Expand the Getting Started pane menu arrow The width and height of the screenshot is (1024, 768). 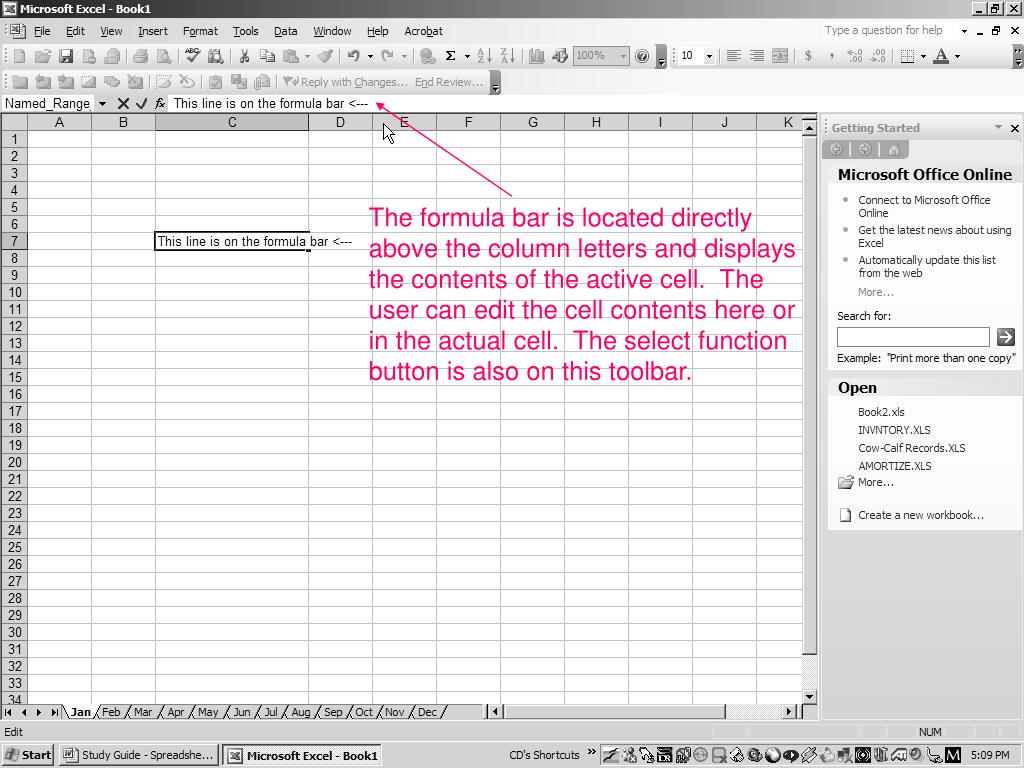[999, 127]
